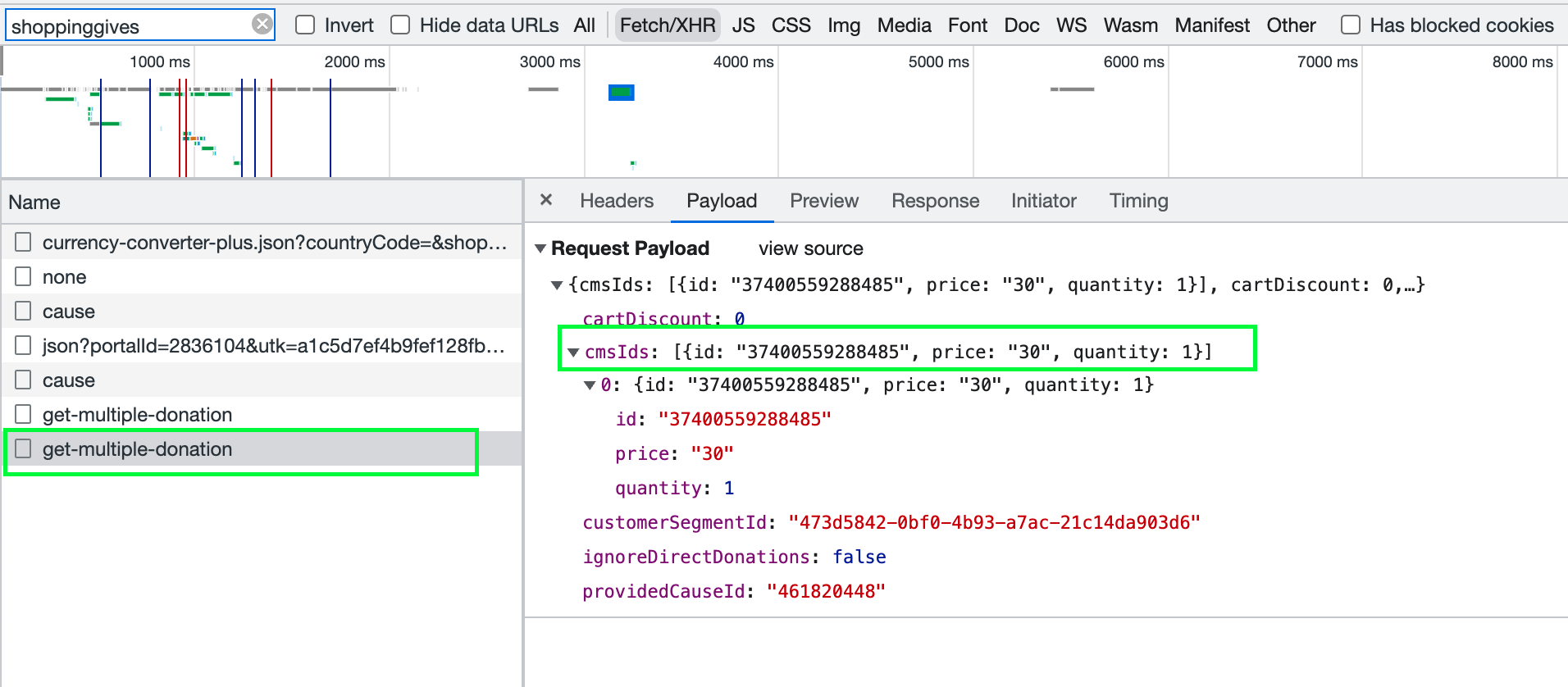The image size is (1568, 687).
Task: Select the All resource filter
Action: tap(585, 25)
